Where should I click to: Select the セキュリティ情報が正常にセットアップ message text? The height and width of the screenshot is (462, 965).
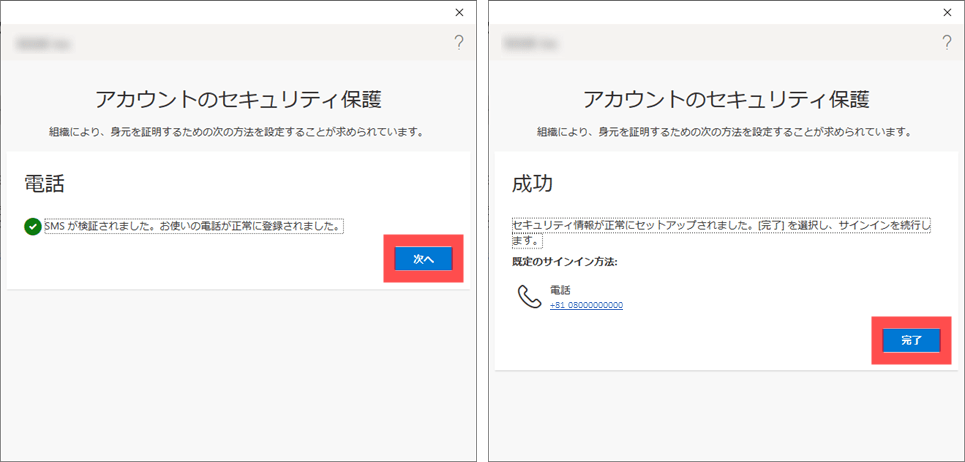720,226
